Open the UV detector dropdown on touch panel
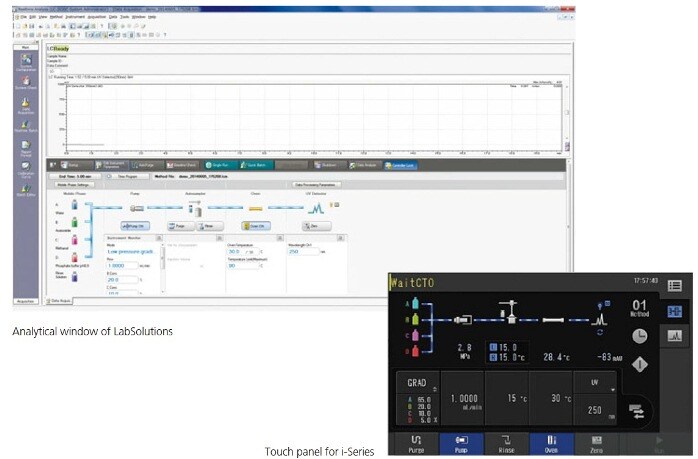Image resolution: width=698 pixels, height=459 pixels. pyautogui.click(x=595, y=383)
